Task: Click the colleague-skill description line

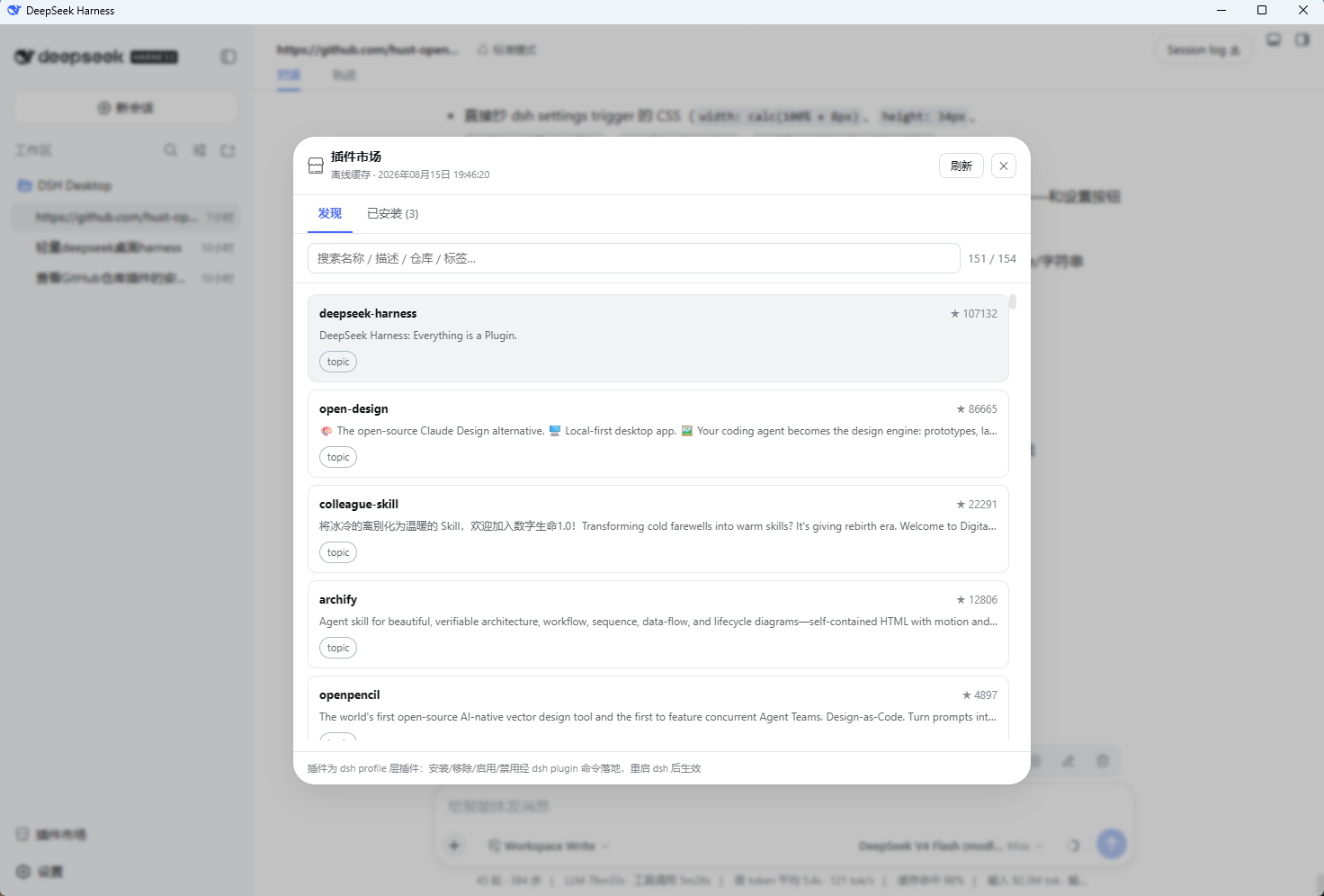Action: coord(658,526)
